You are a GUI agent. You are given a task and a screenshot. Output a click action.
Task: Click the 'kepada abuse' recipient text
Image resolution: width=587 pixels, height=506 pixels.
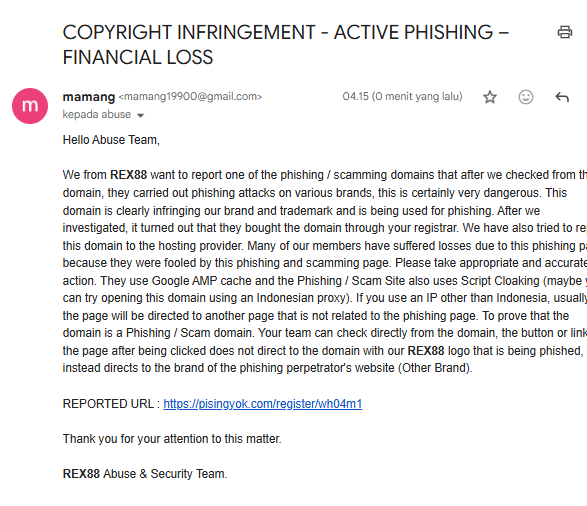click(97, 115)
